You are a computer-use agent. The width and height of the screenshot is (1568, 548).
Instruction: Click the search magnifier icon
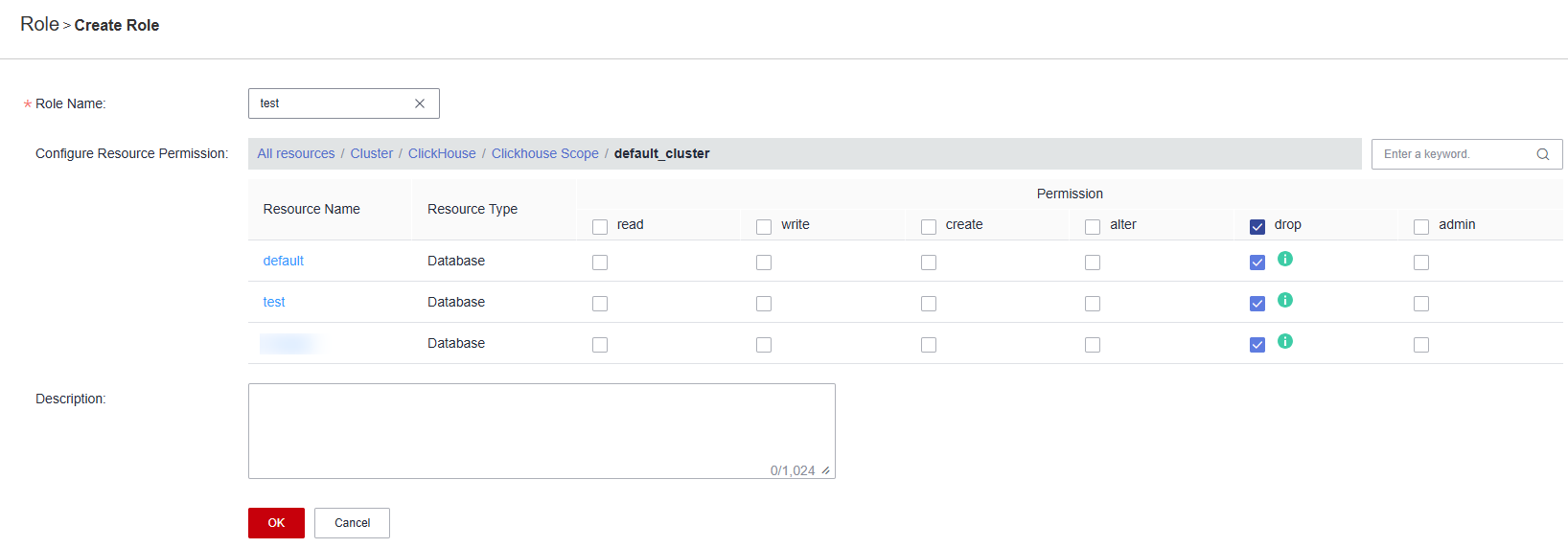point(1543,154)
